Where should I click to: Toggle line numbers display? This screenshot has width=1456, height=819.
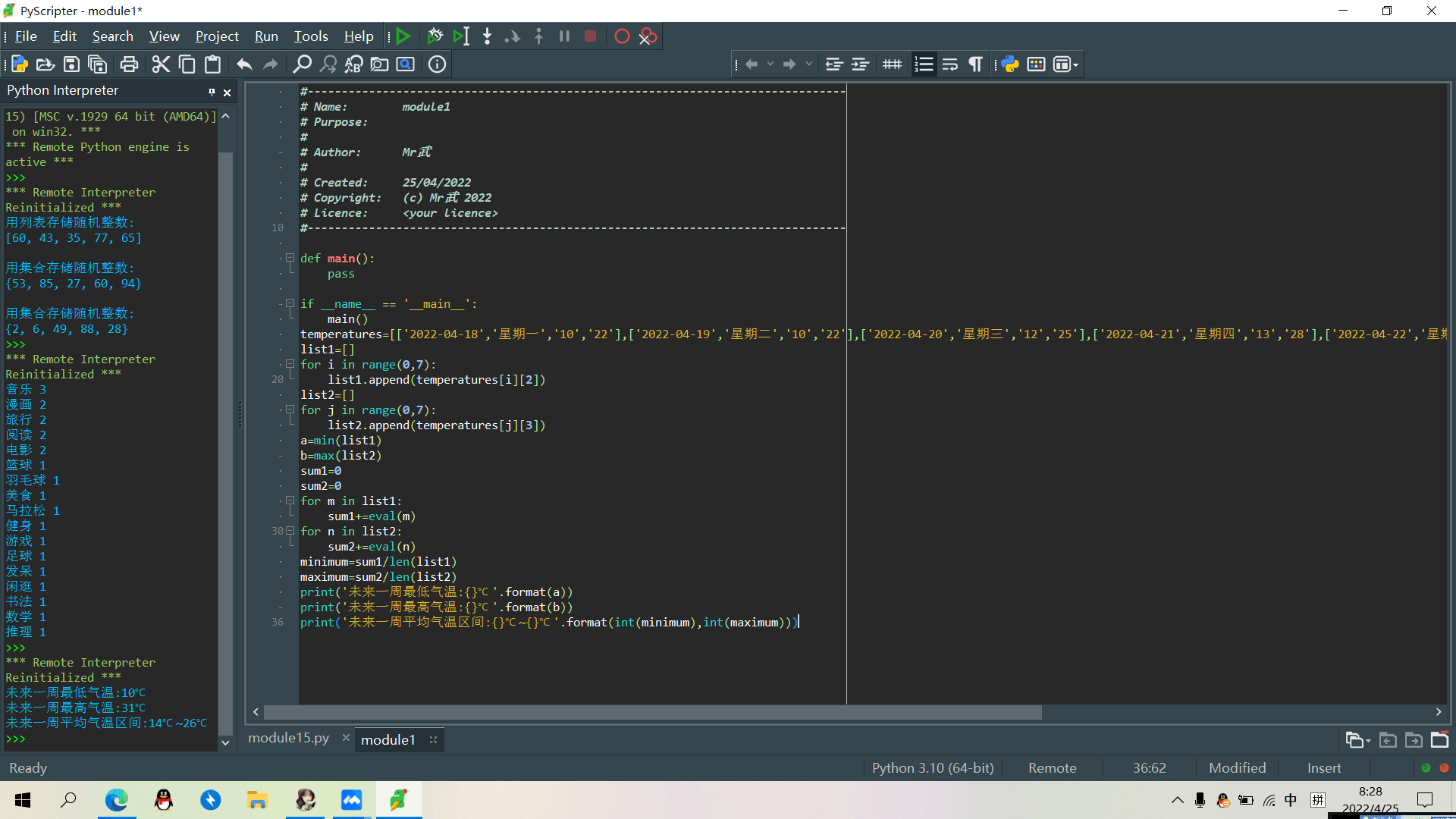pos(924,64)
